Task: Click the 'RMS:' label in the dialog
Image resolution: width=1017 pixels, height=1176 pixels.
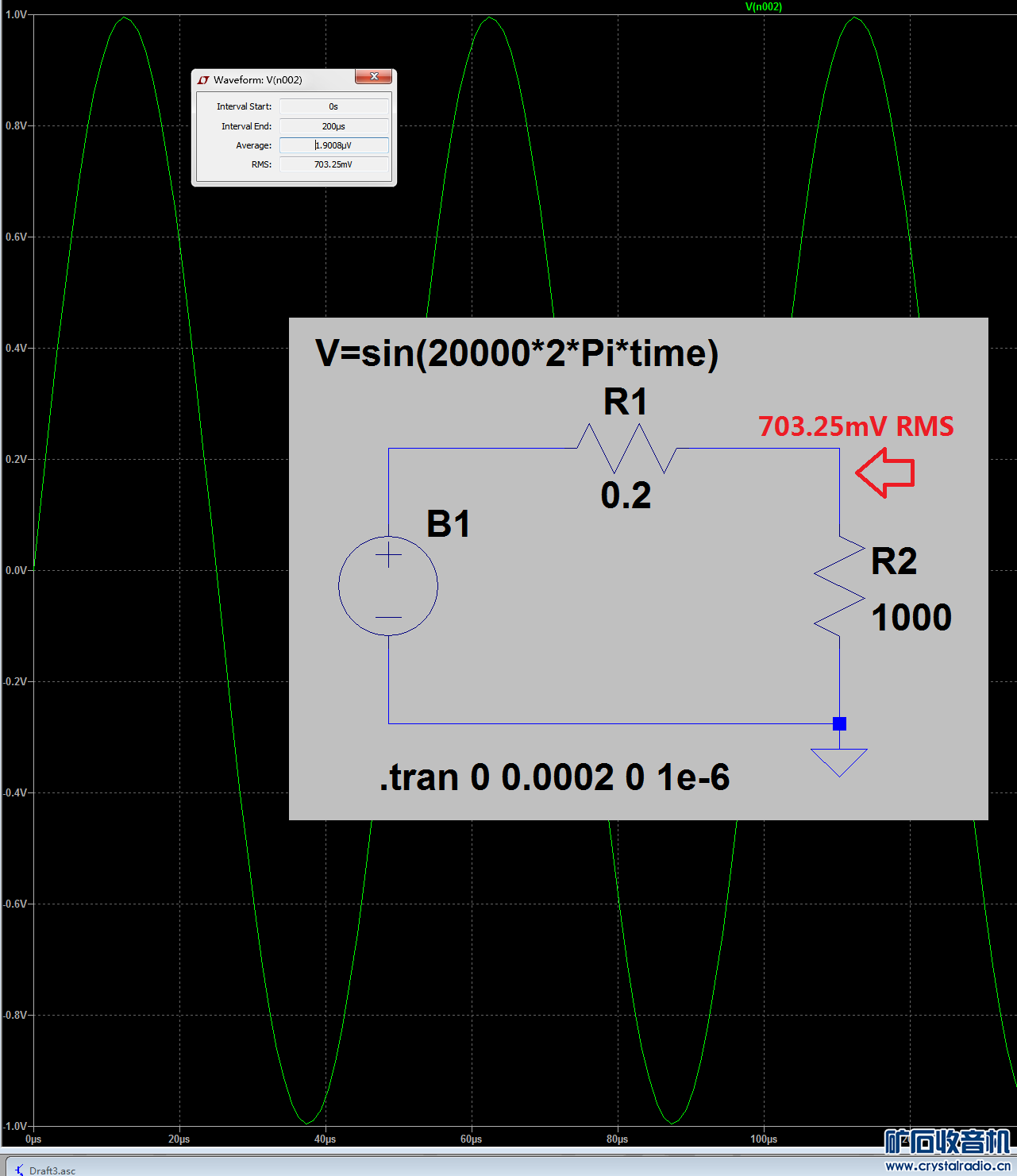Action: point(261,164)
